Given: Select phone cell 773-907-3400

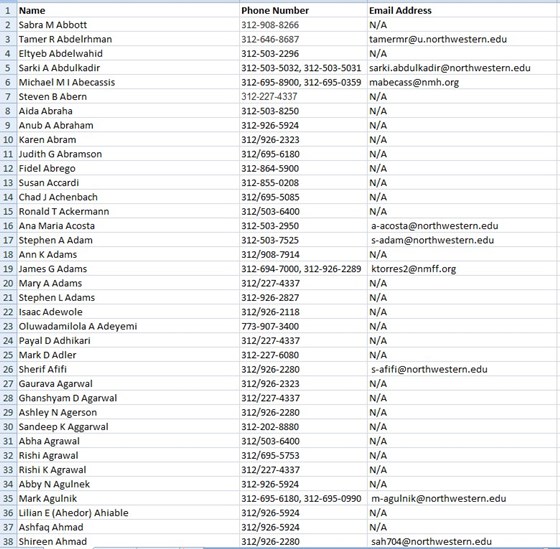Looking at the screenshot, I should (x=303, y=326).
